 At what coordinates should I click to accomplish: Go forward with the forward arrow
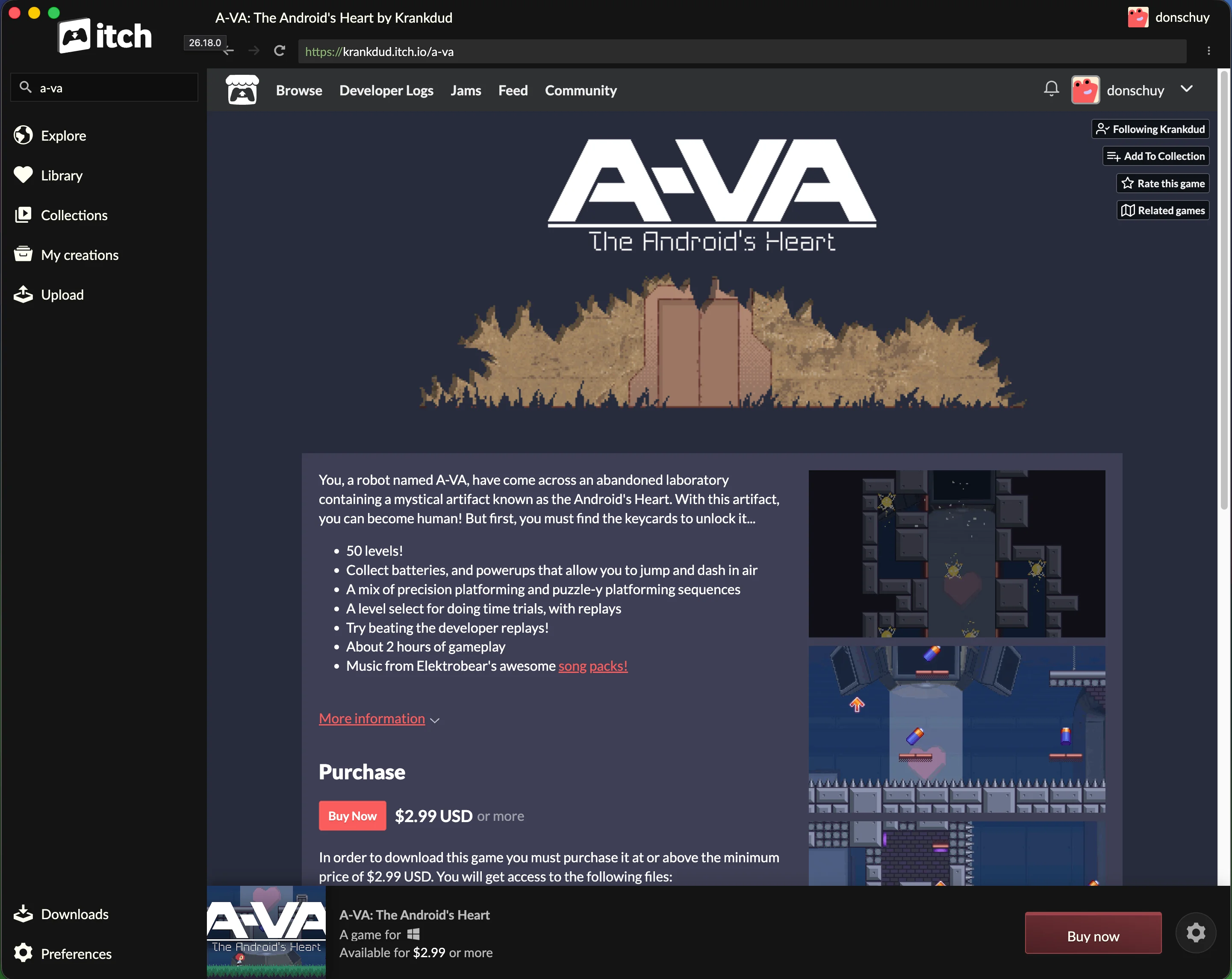click(x=254, y=51)
